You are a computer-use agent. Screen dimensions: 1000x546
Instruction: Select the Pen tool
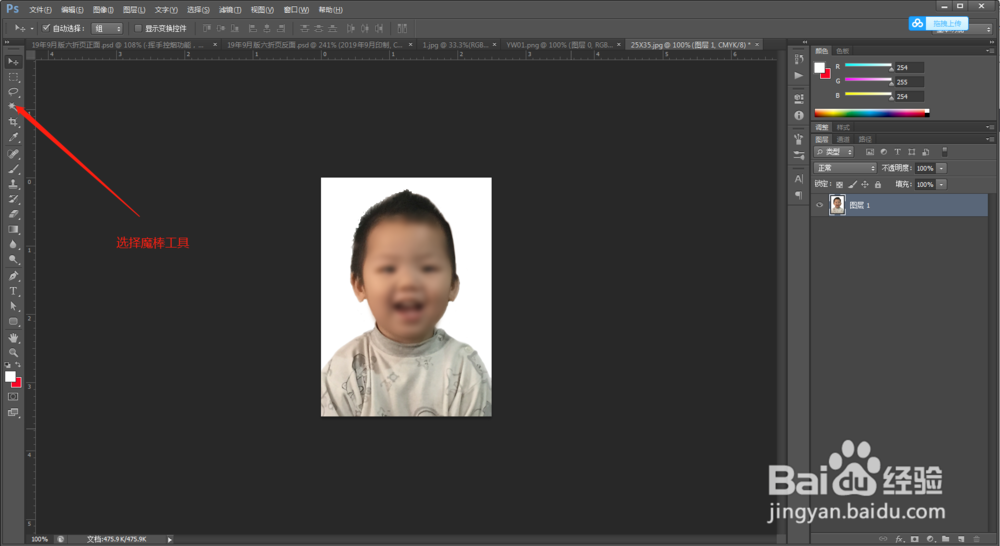pos(13,276)
